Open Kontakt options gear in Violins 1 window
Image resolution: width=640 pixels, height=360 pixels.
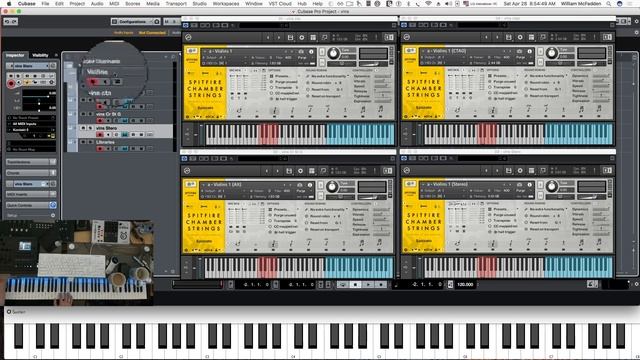tap(302, 38)
